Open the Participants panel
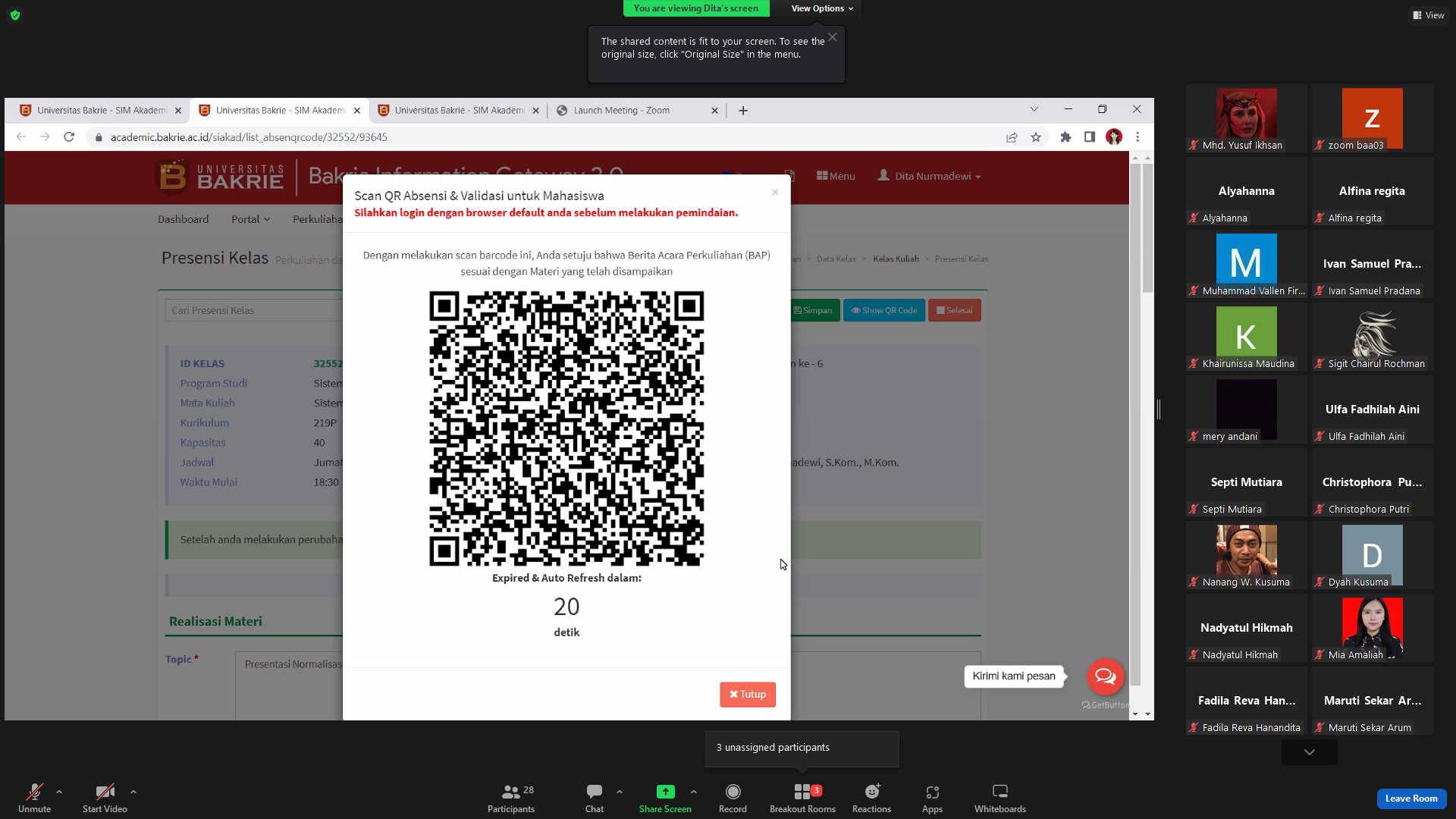The height and width of the screenshot is (819, 1456). [511, 798]
